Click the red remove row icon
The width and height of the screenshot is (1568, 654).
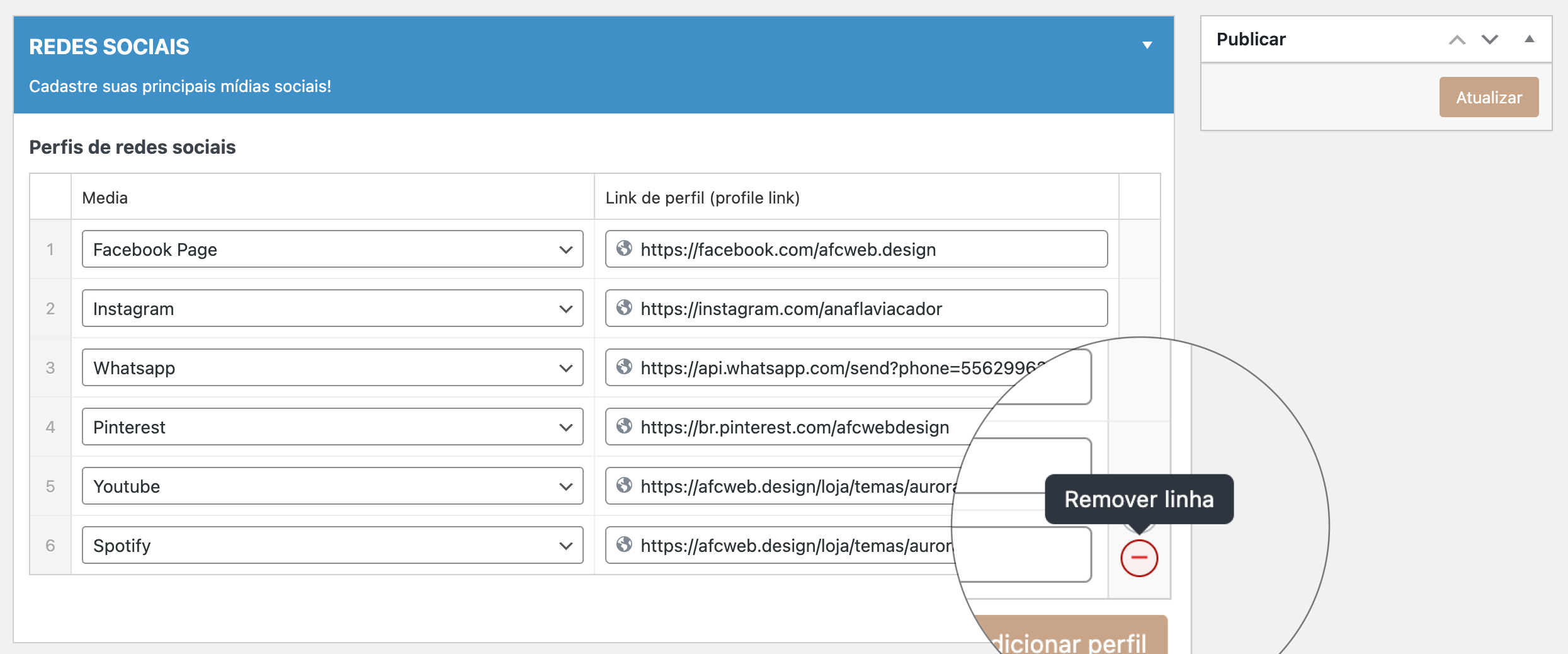tap(1139, 558)
